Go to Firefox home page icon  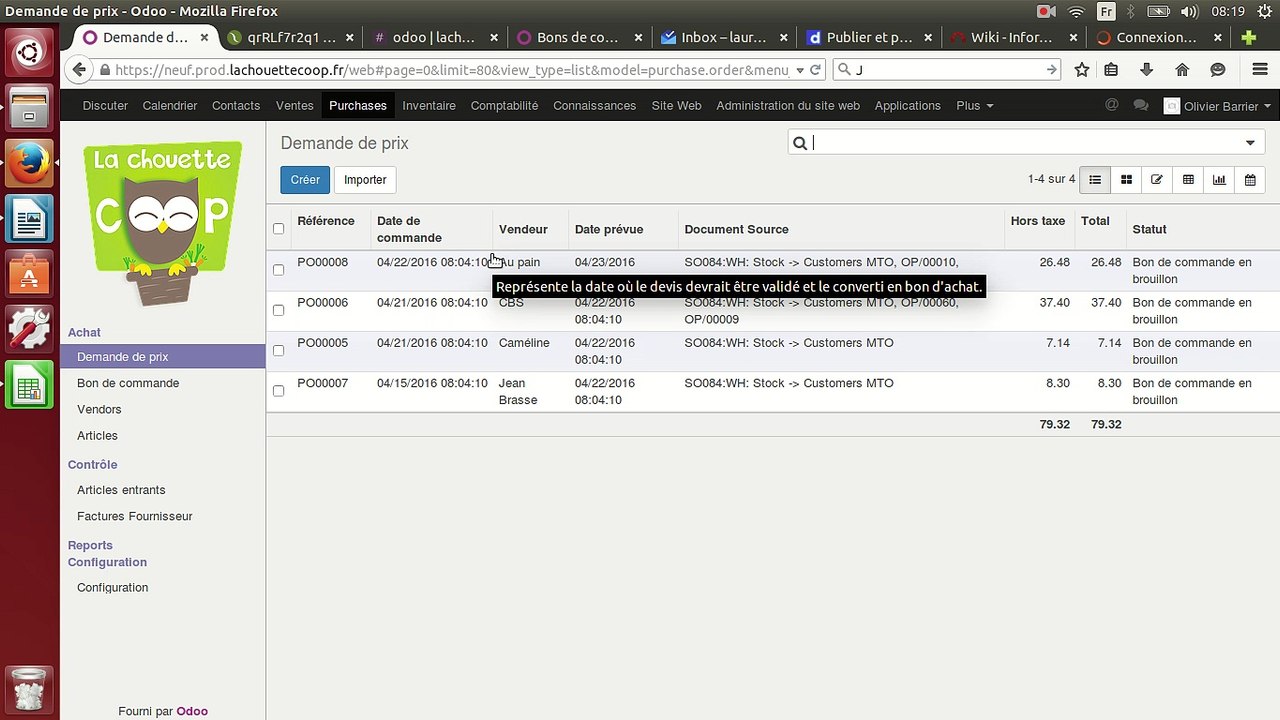(x=1182, y=70)
